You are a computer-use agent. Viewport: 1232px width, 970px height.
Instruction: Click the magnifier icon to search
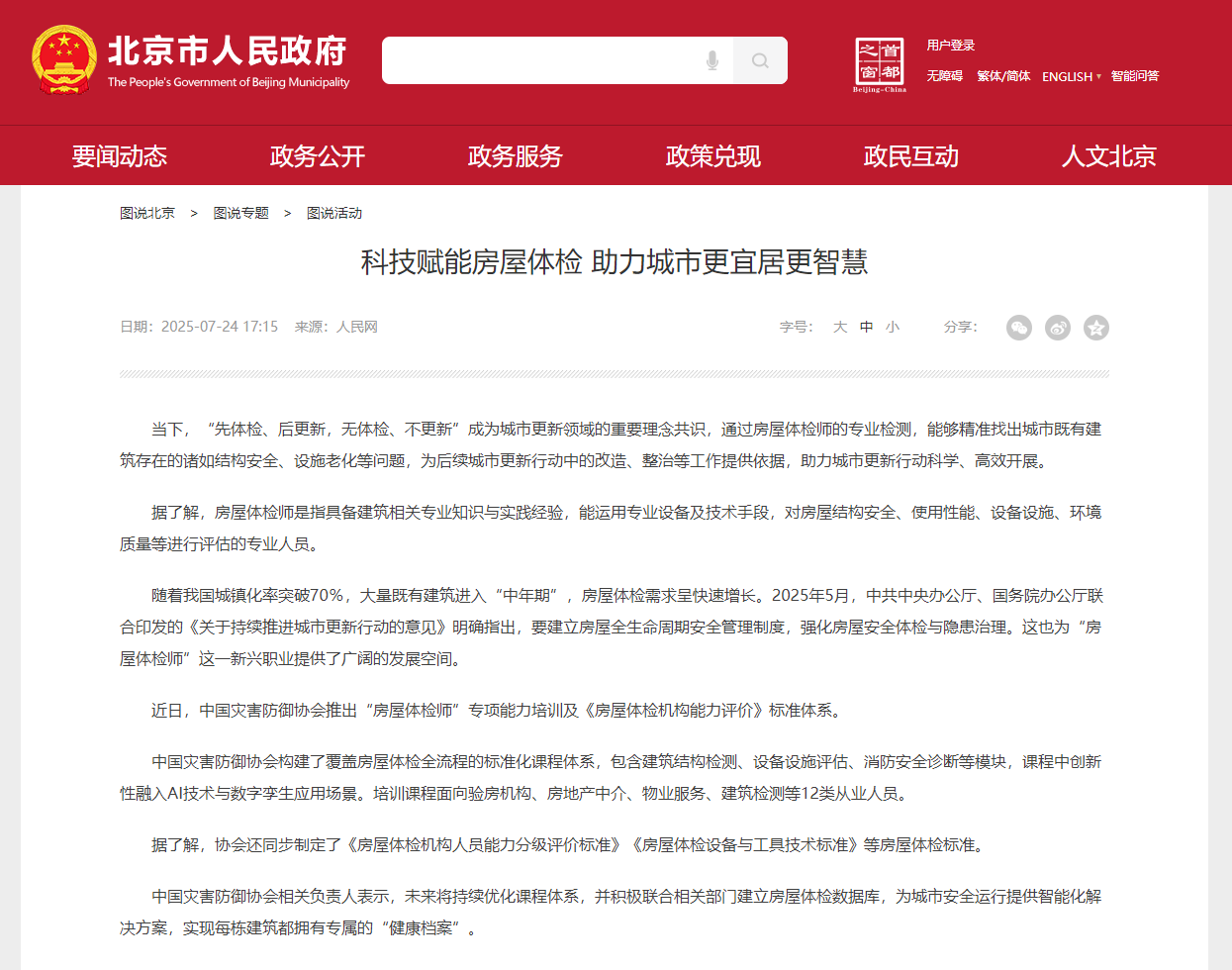coord(760,60)
